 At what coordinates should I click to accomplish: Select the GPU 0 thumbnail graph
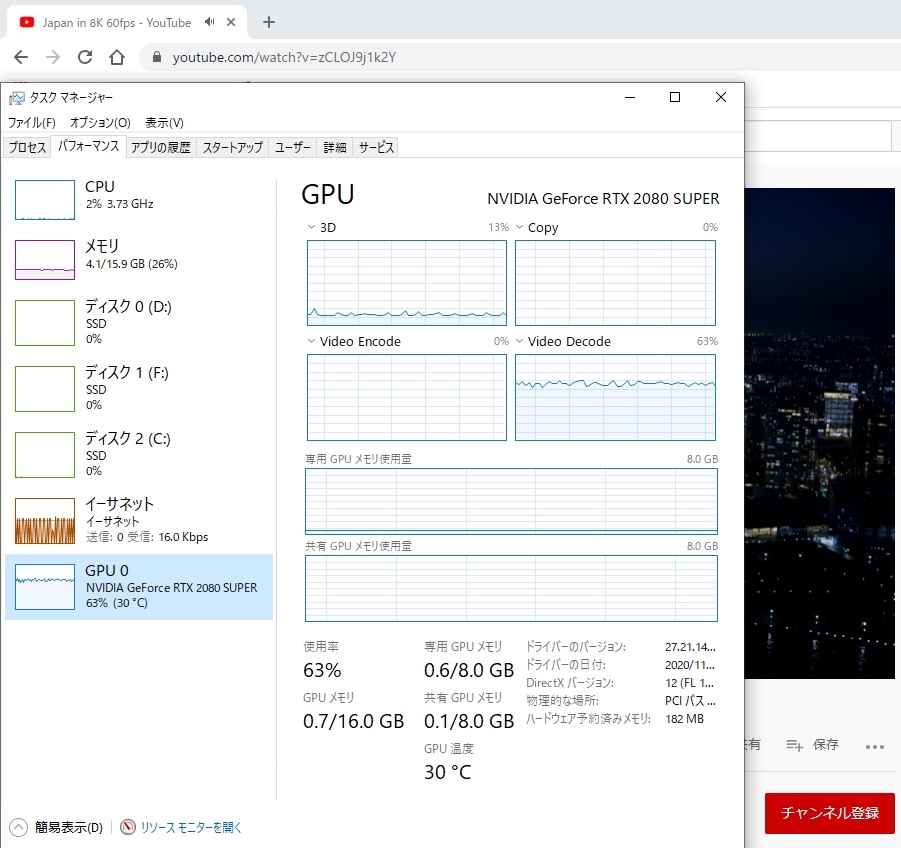[45, 587]
